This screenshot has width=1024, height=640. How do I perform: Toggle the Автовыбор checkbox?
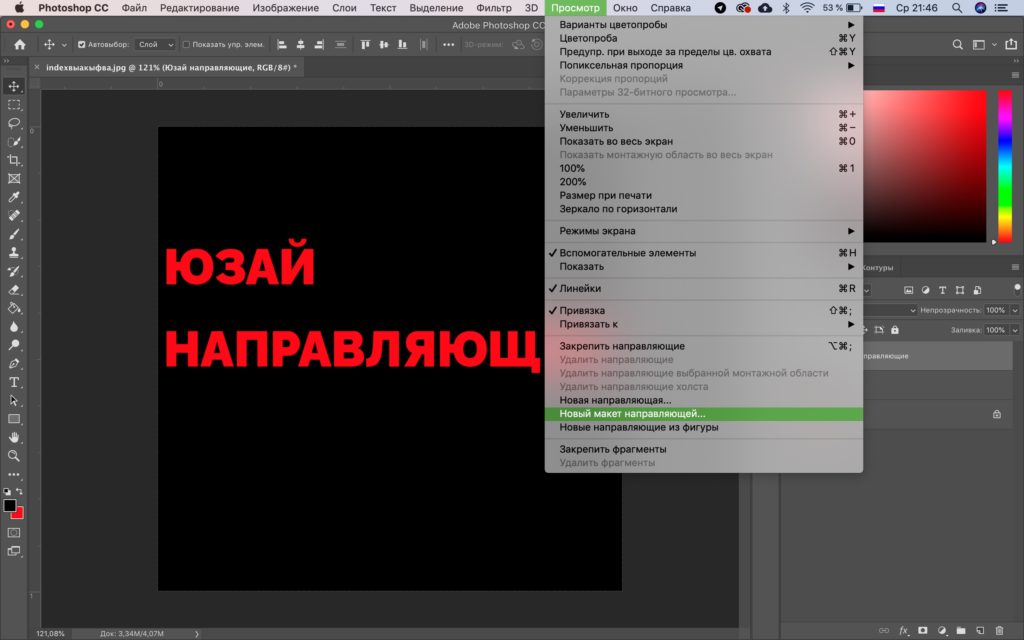82,45
